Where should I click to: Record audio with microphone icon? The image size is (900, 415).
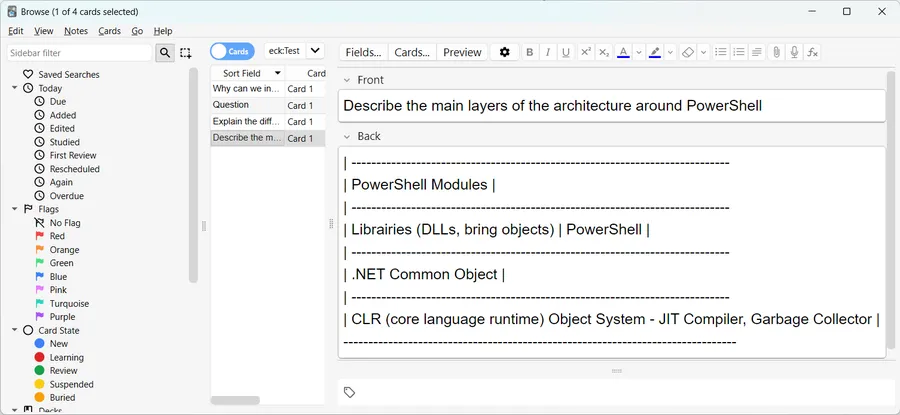(794, 52)
